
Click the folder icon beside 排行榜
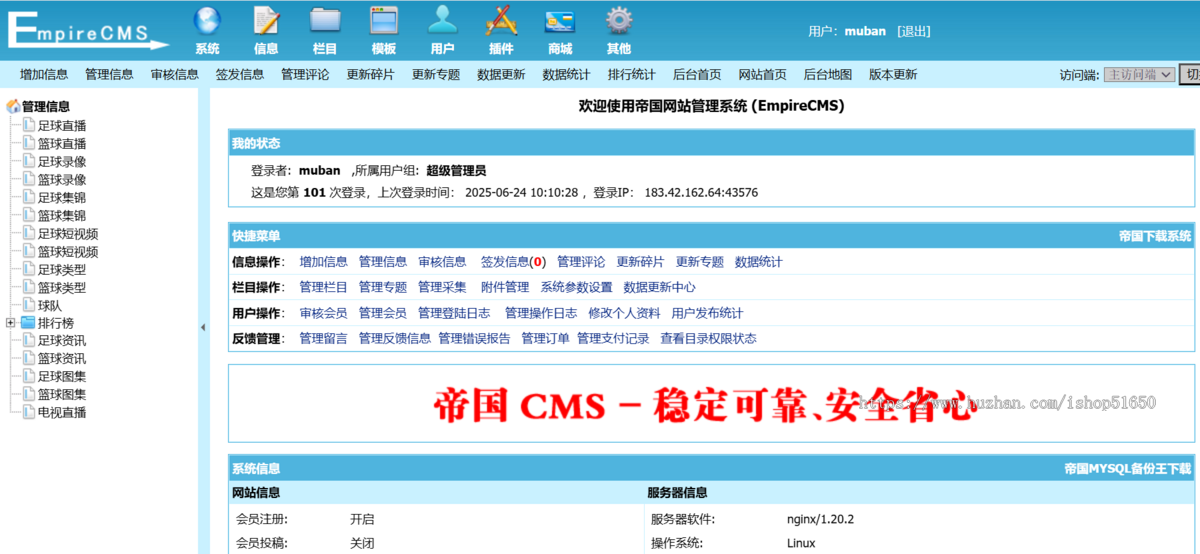pos(28,323)
